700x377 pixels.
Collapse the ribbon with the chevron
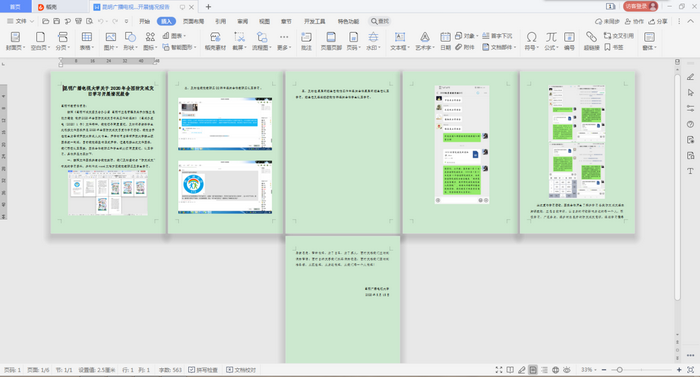coord(690,21)
